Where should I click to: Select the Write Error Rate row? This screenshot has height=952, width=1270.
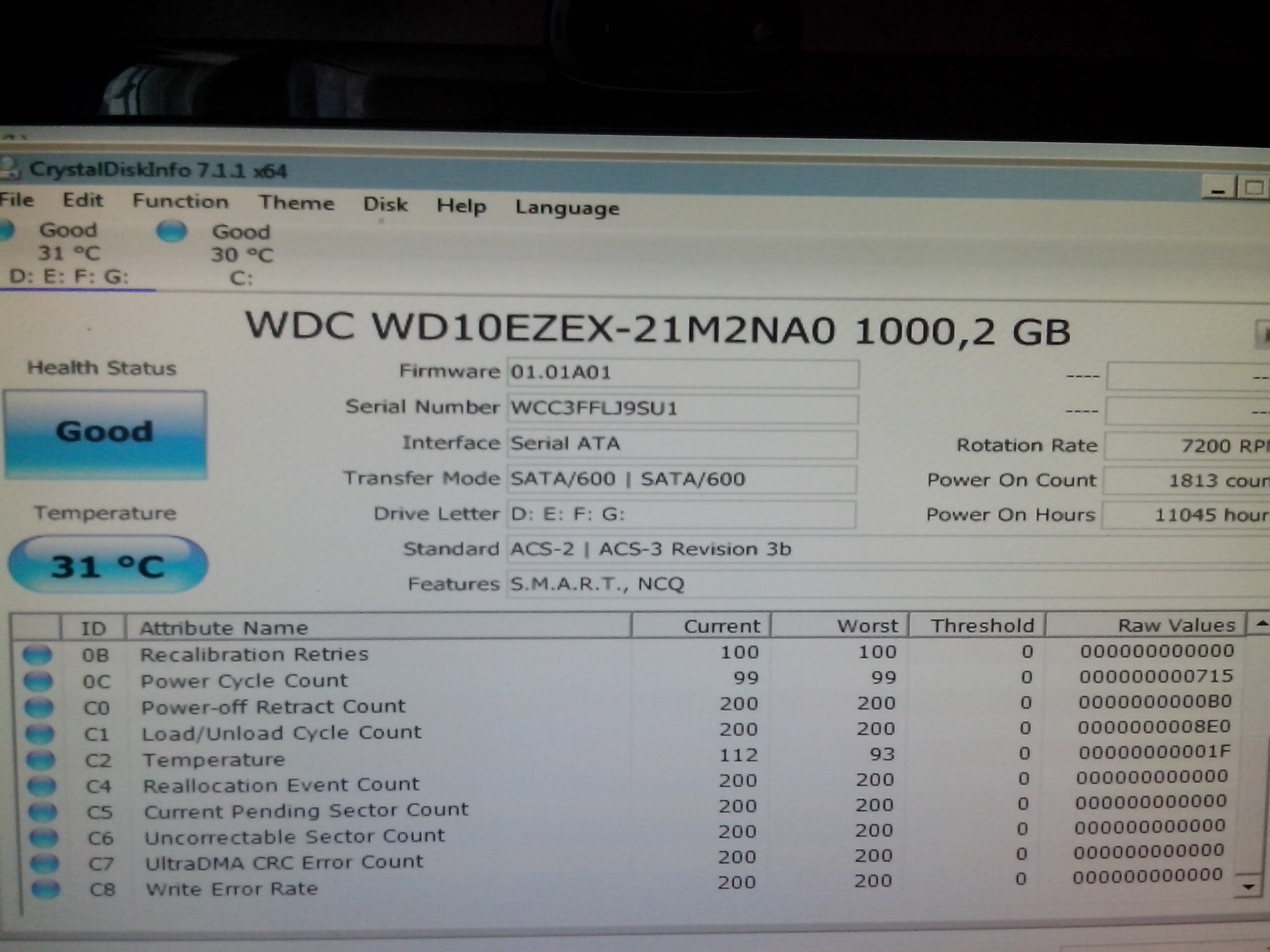pos(628,884)
